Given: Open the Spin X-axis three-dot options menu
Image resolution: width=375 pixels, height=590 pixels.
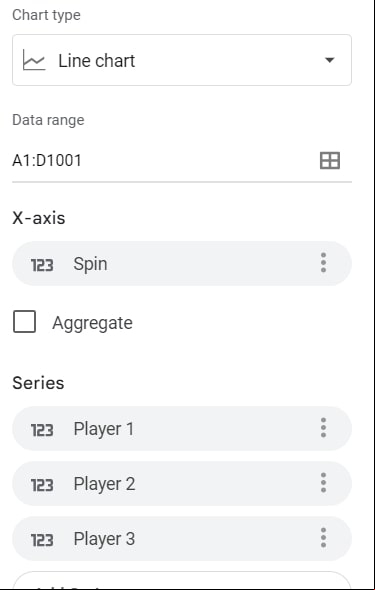Looking at the screenshot, I should pos(323,263).
